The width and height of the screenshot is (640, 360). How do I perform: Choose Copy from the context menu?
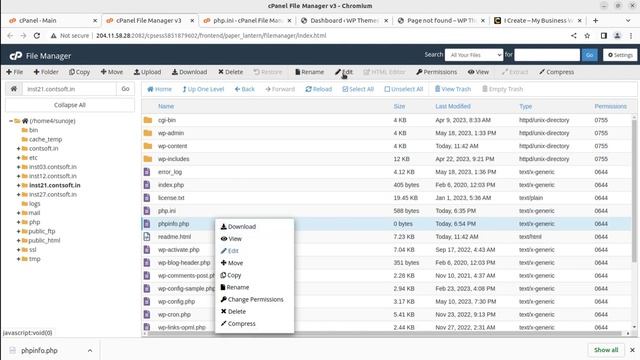tap(231, 275)
